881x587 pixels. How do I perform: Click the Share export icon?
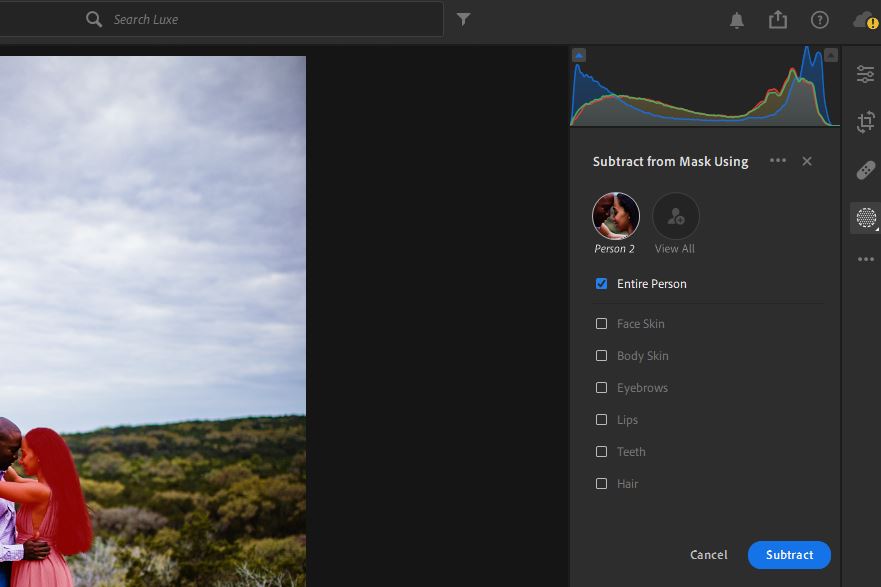point(778,20)
